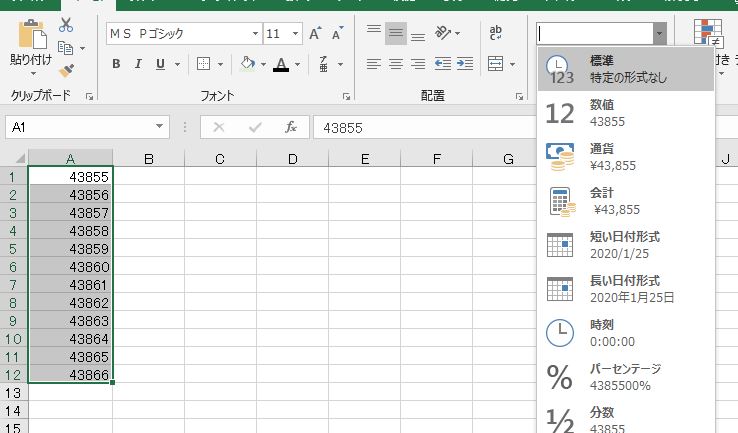Open the text orientation tool

pyautogui.click(x=443, y=33)
